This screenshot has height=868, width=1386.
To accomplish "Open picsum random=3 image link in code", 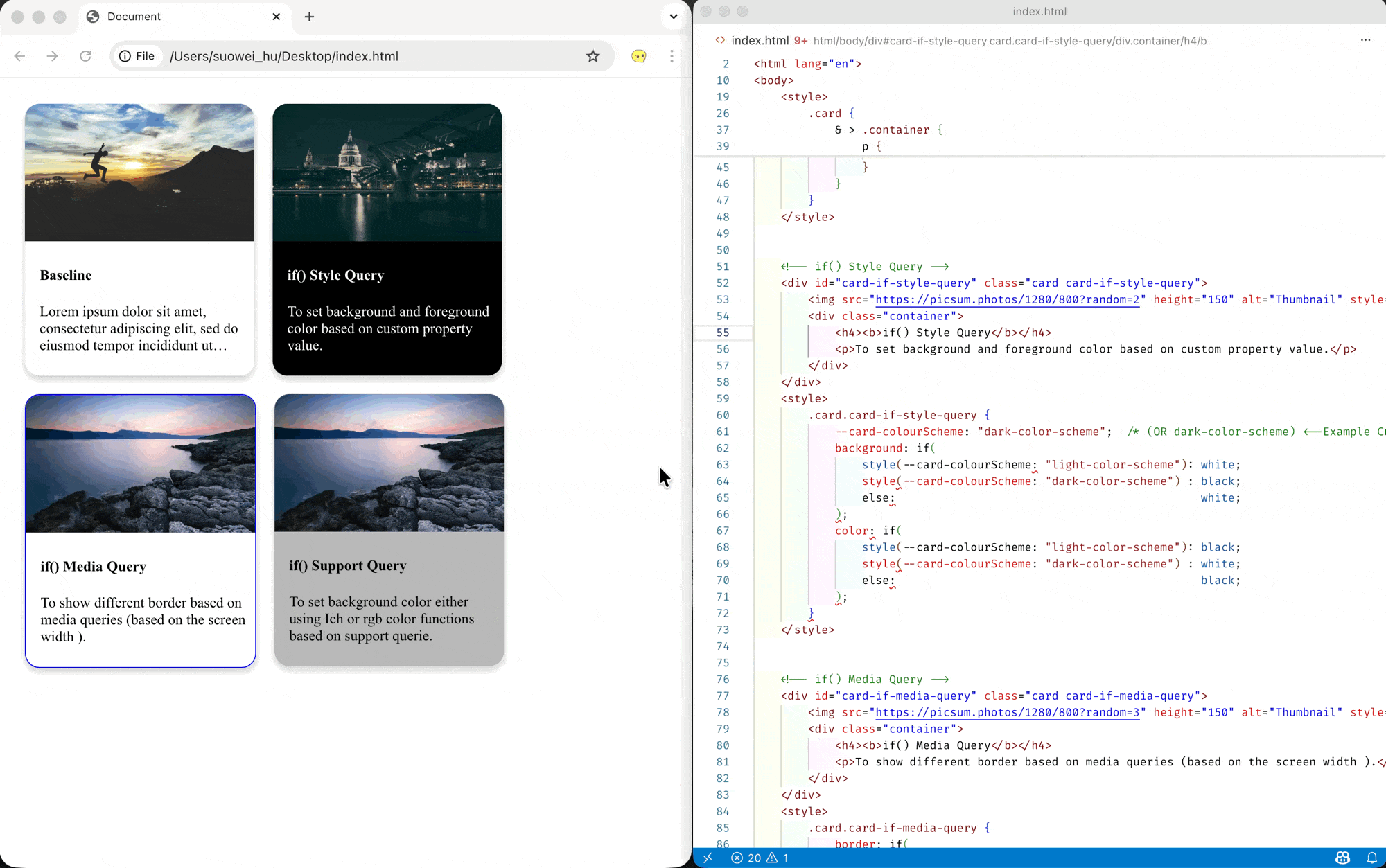I will [x=1008, y=712].
